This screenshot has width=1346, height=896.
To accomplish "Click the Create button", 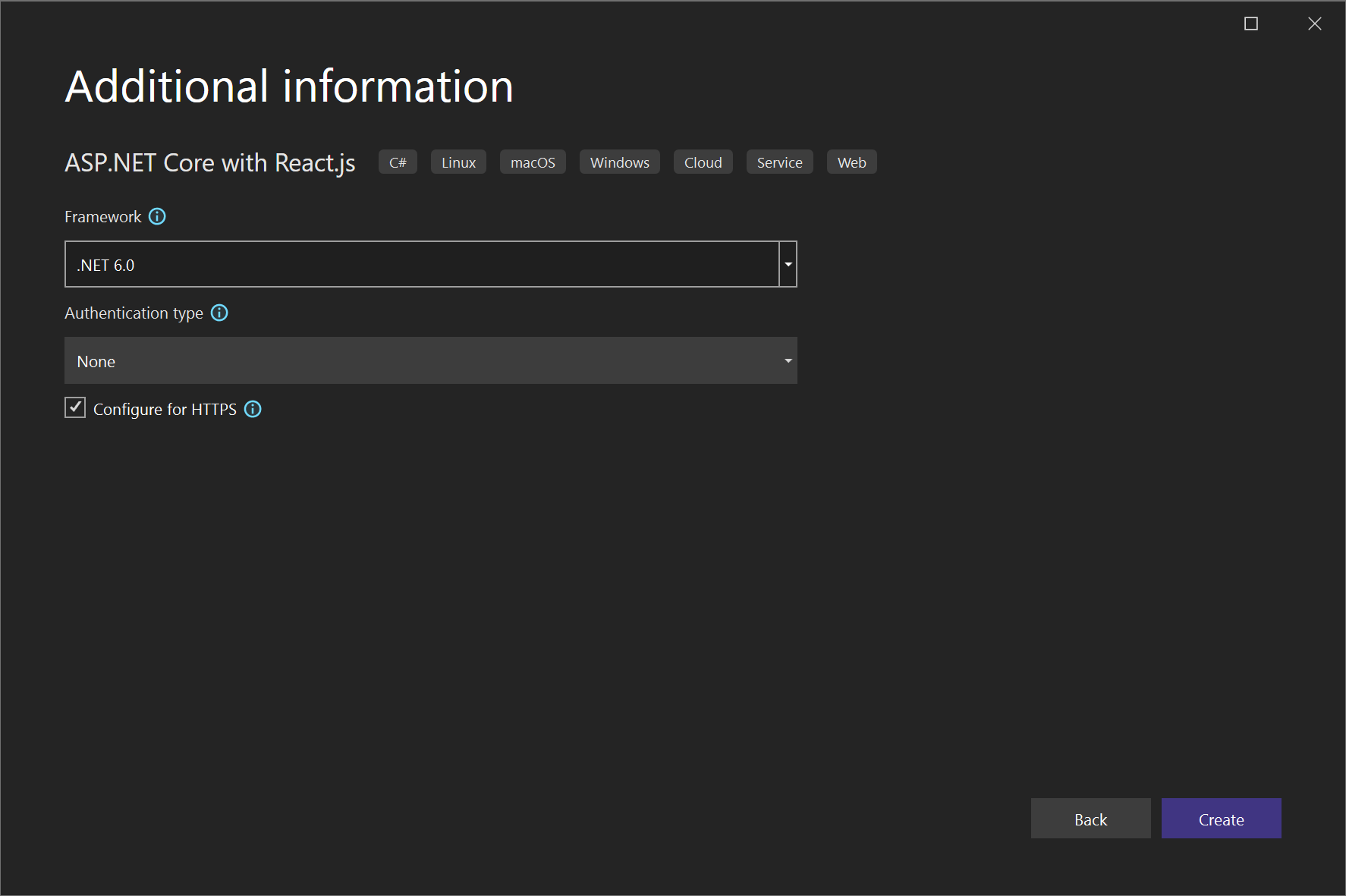I will tap(1221, 819).
